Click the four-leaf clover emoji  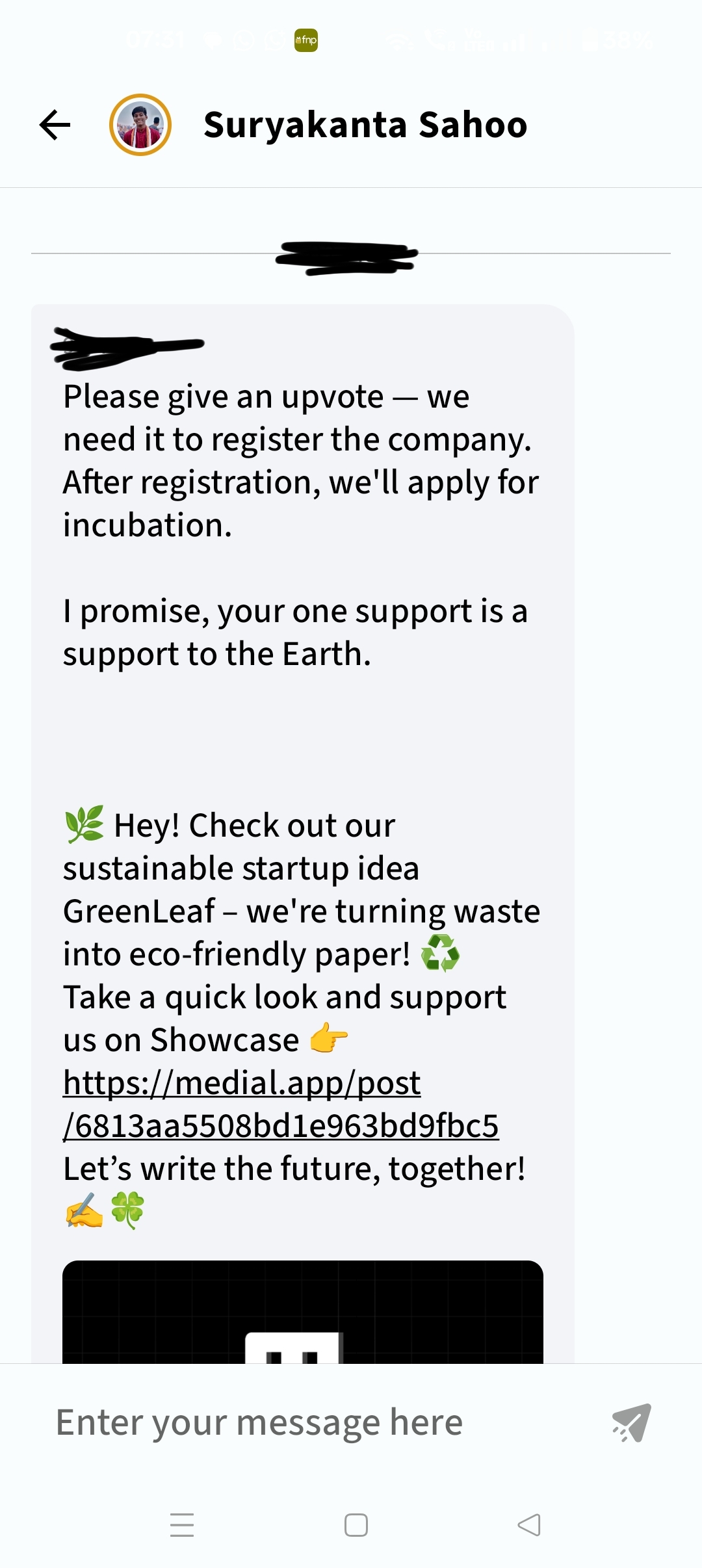click(127, 1210)
